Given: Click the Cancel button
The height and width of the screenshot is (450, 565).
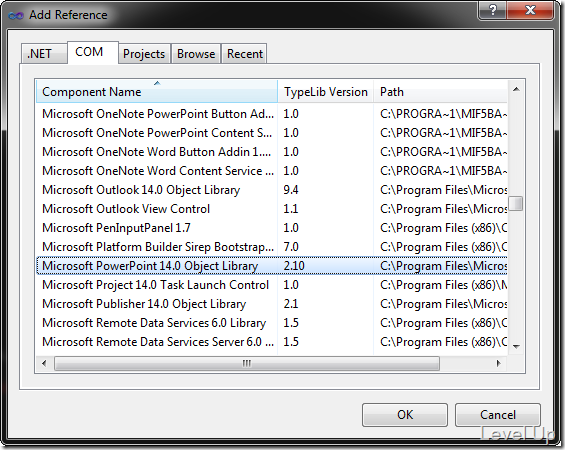Looking at the screenshot, I should pyautogui.click(x=498, y=415).
